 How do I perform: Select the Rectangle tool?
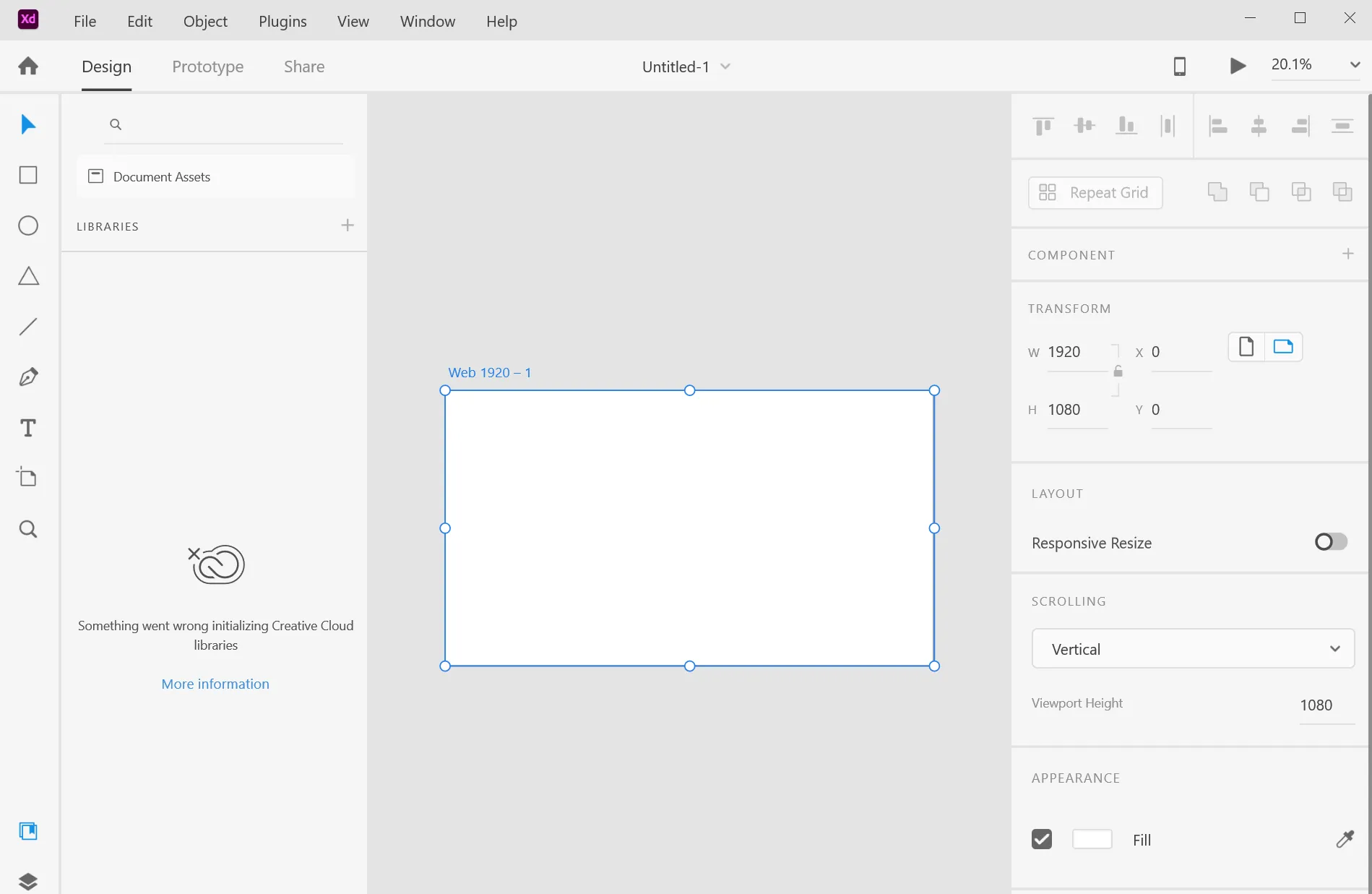point(28,175)
